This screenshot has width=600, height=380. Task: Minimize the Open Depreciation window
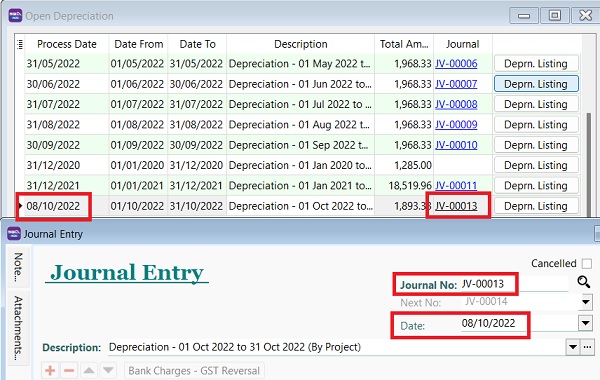point(524,16)
